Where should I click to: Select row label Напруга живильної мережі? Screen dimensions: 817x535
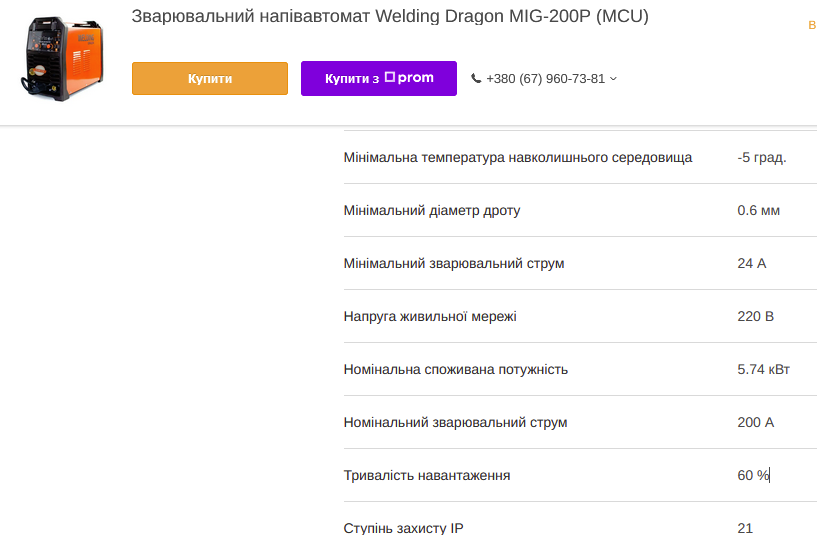coord(430,317)
